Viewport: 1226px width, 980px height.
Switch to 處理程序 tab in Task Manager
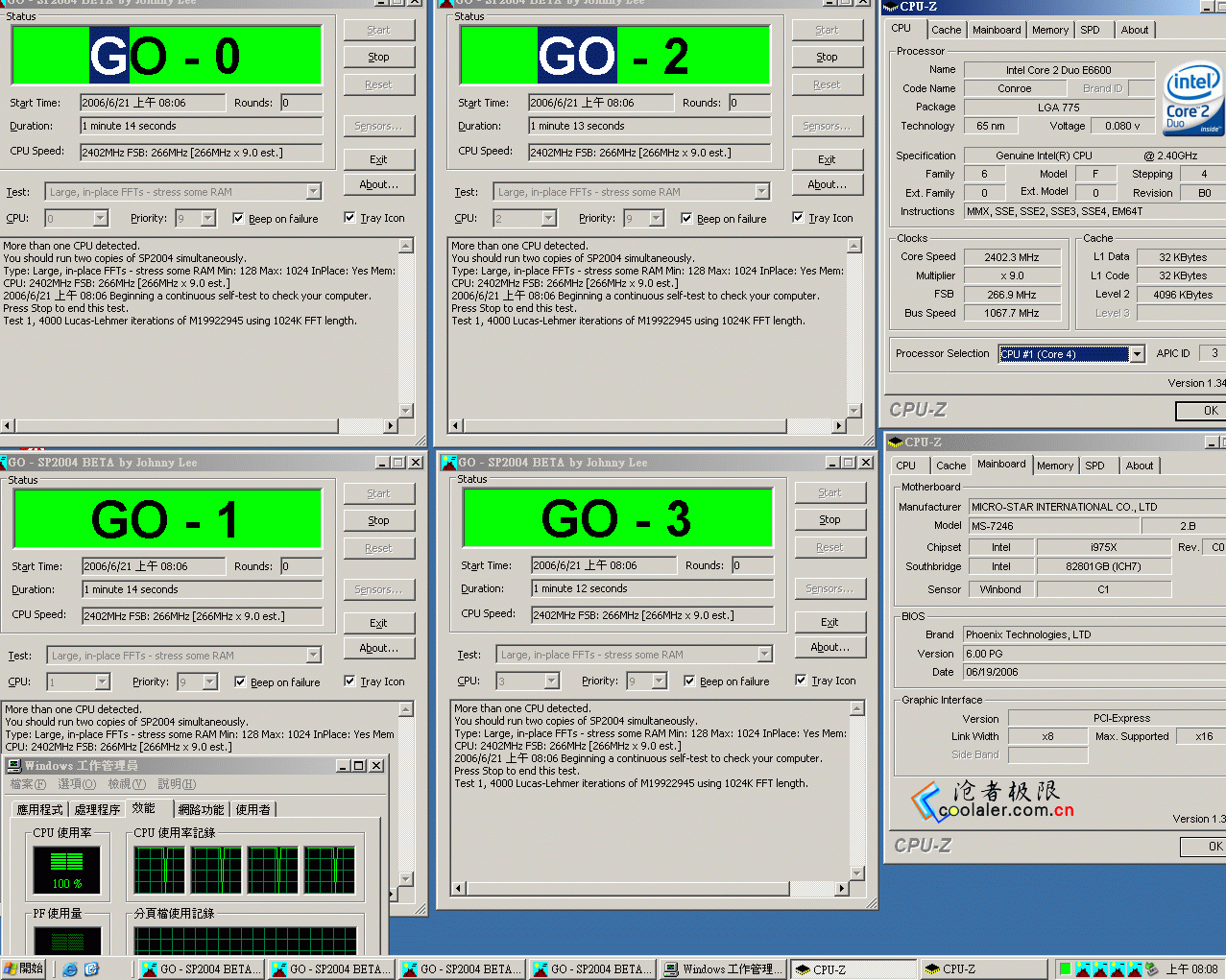(x=97, y=810)
